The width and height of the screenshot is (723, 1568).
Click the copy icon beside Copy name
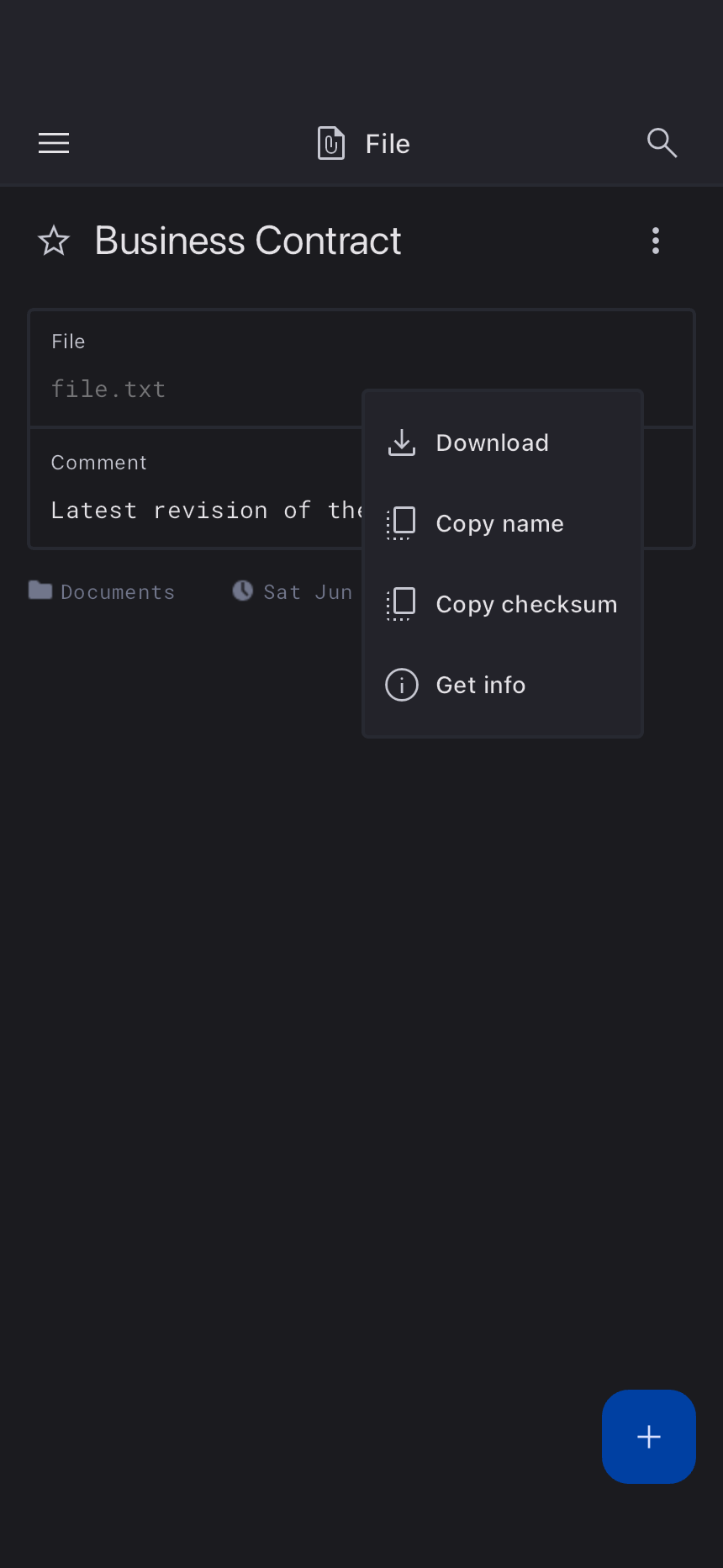402,523
